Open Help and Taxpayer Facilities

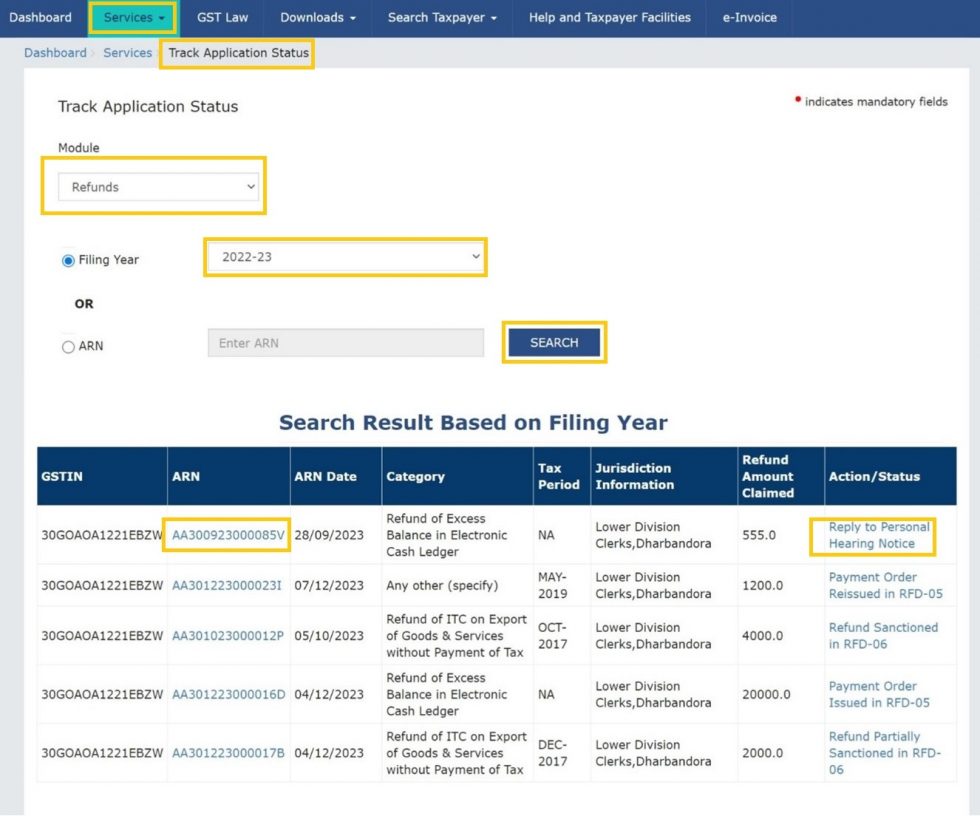(610, 17)
